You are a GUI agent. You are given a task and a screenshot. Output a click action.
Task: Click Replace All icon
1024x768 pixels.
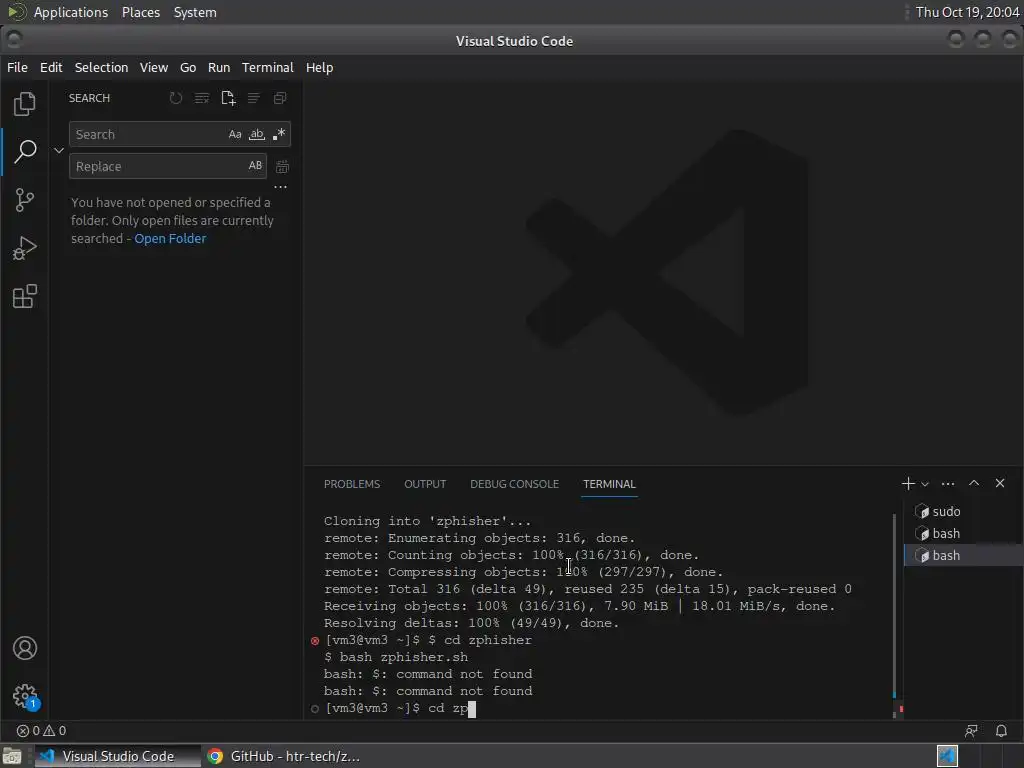(x=282, y=167)
